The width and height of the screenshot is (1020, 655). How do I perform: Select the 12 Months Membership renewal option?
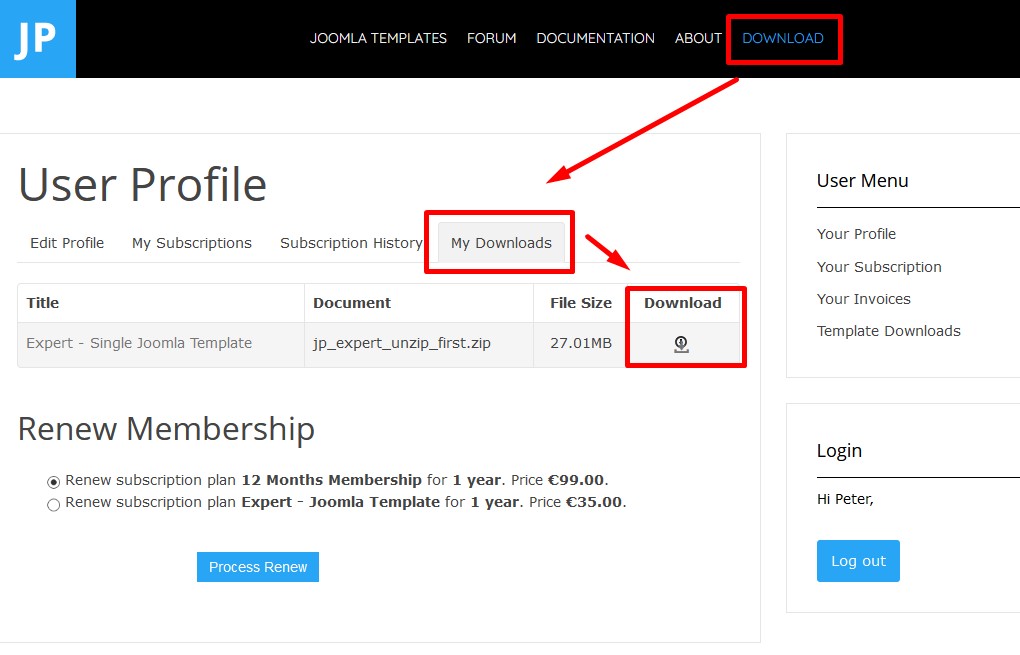click(x=53, y=482)
